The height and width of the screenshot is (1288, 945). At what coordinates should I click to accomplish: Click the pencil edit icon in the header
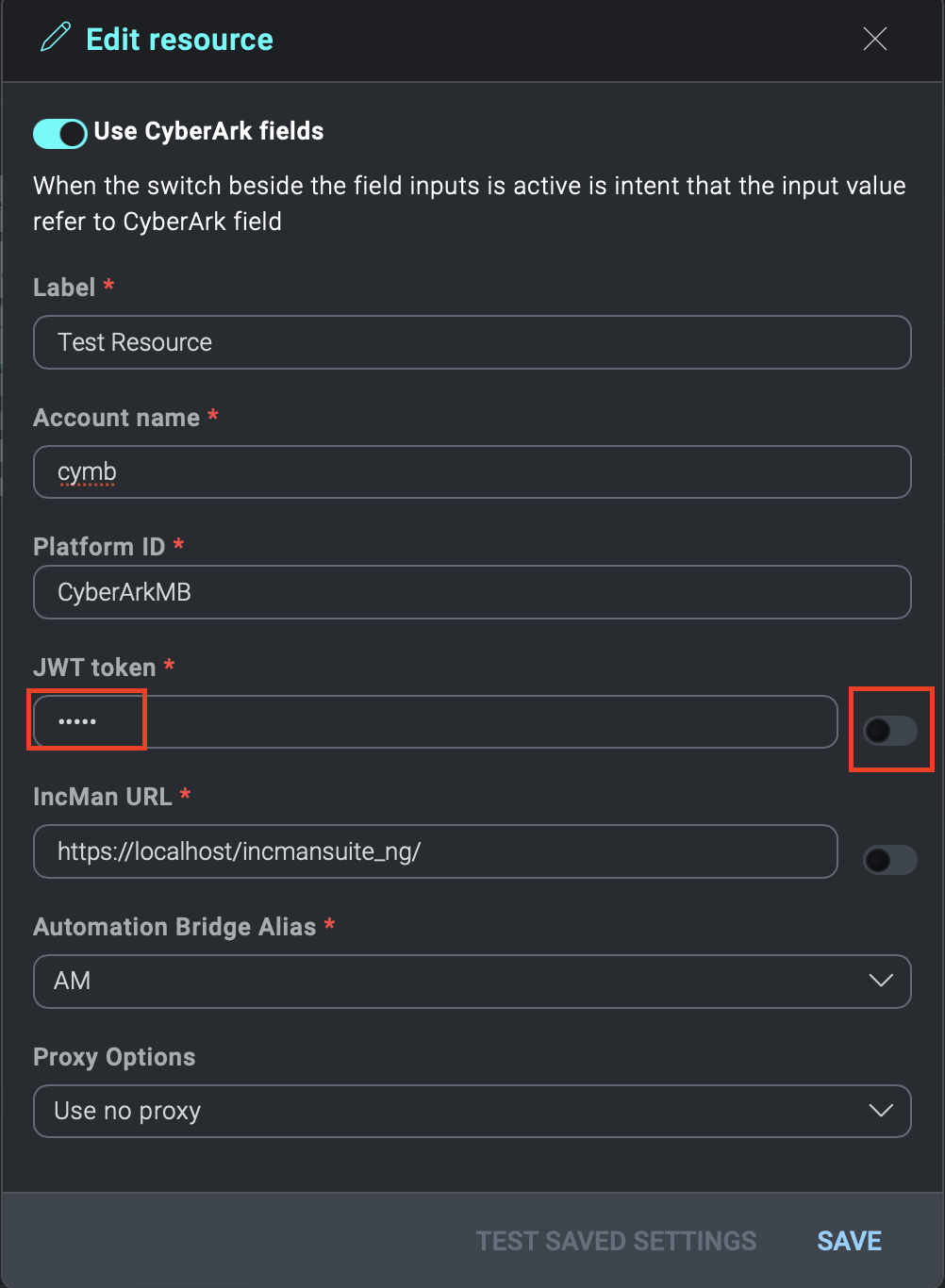(55, 38)
